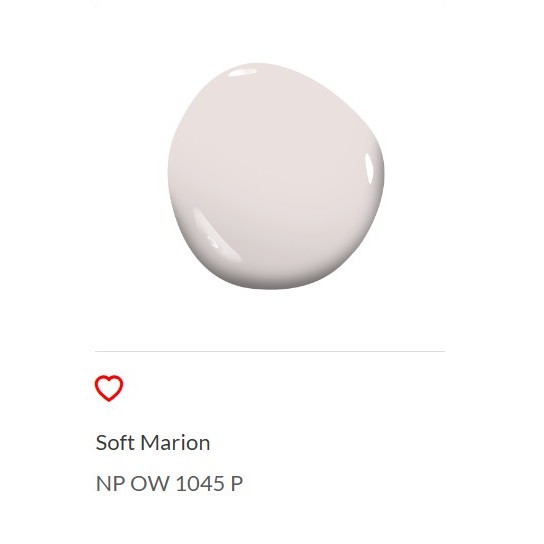Click the center of the pale pink paint drop
Image resolution: width=544 pixels, height=544 pixels.
pos(276,176)
